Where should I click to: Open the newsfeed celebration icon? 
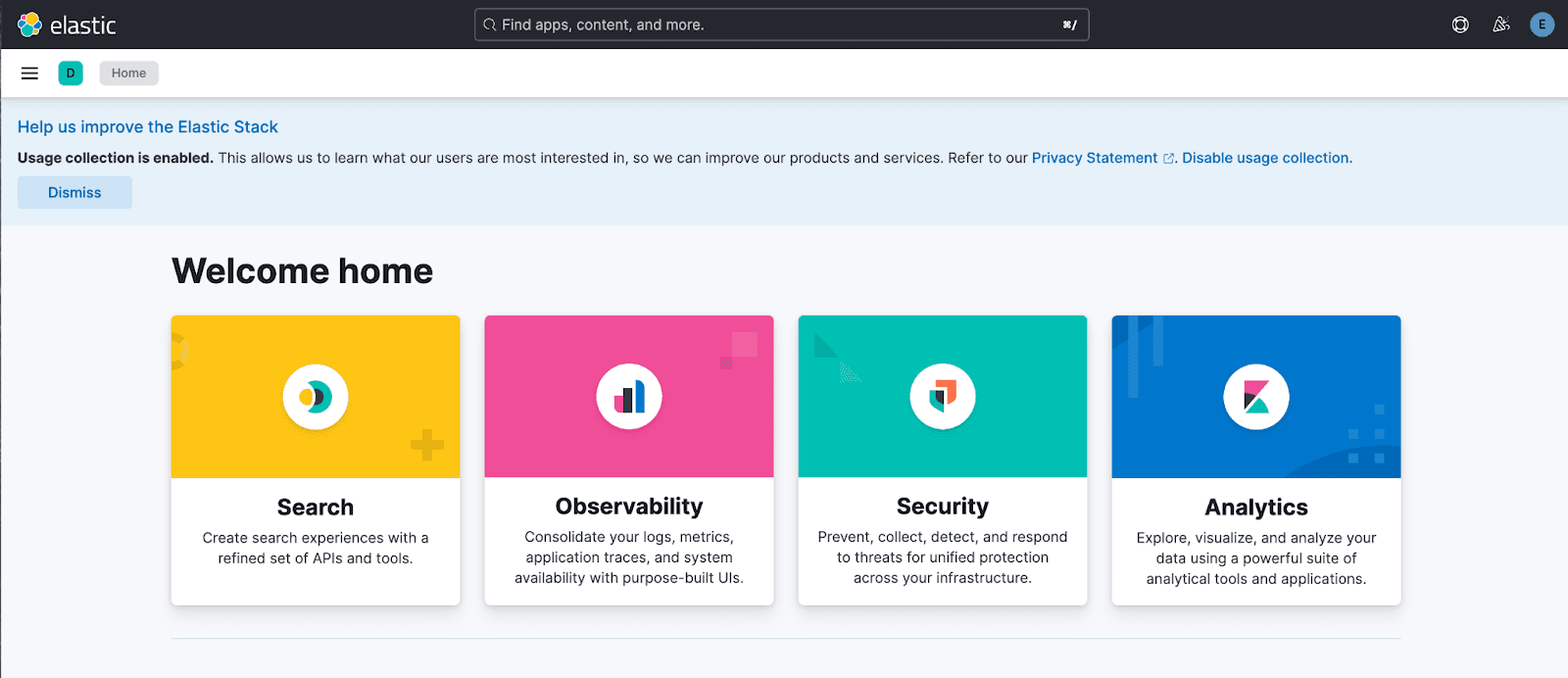(x=1500, y=24)
